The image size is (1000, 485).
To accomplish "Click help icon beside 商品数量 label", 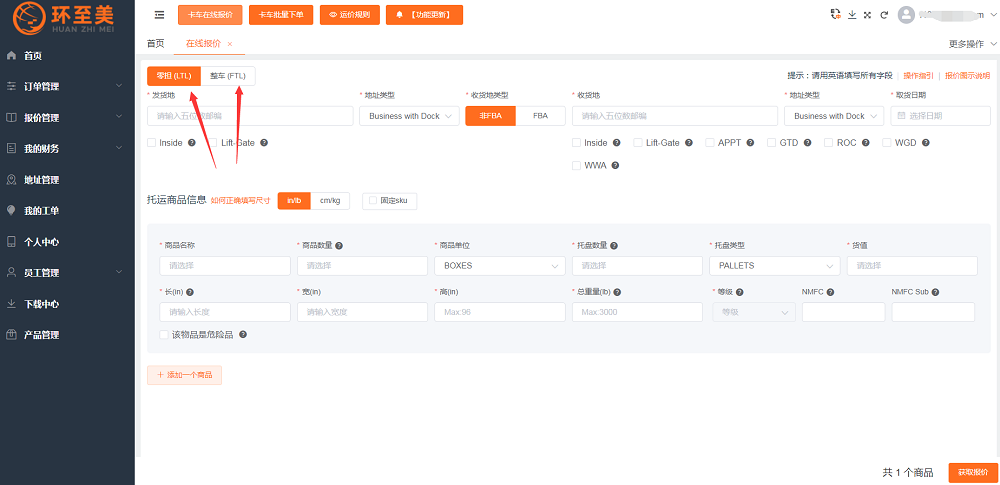I will (340, 245).
